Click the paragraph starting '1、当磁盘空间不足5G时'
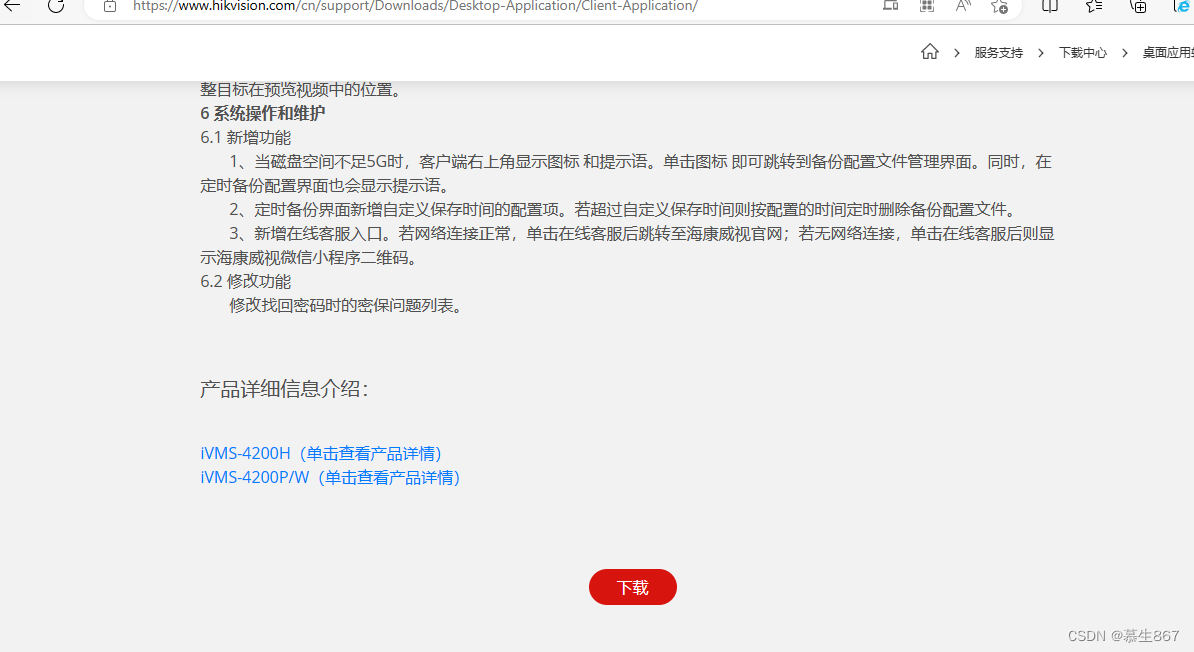The width and height of the screenshot is (1194, 652). pyautogui.click(x=626, y=174)
